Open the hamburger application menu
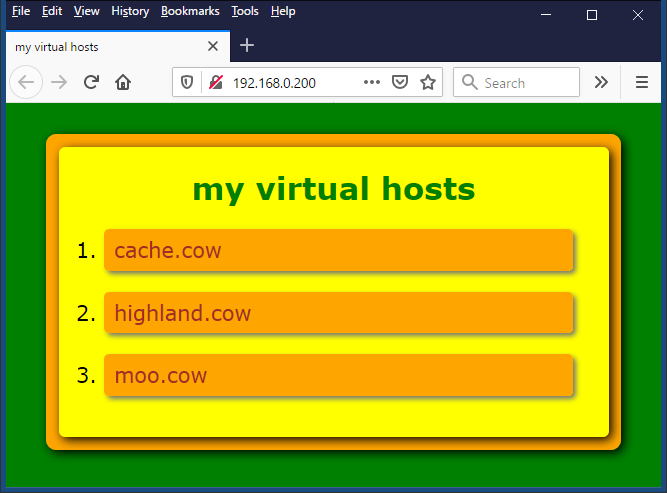Viewport: 667px width, 493px height. pos(642,83)
